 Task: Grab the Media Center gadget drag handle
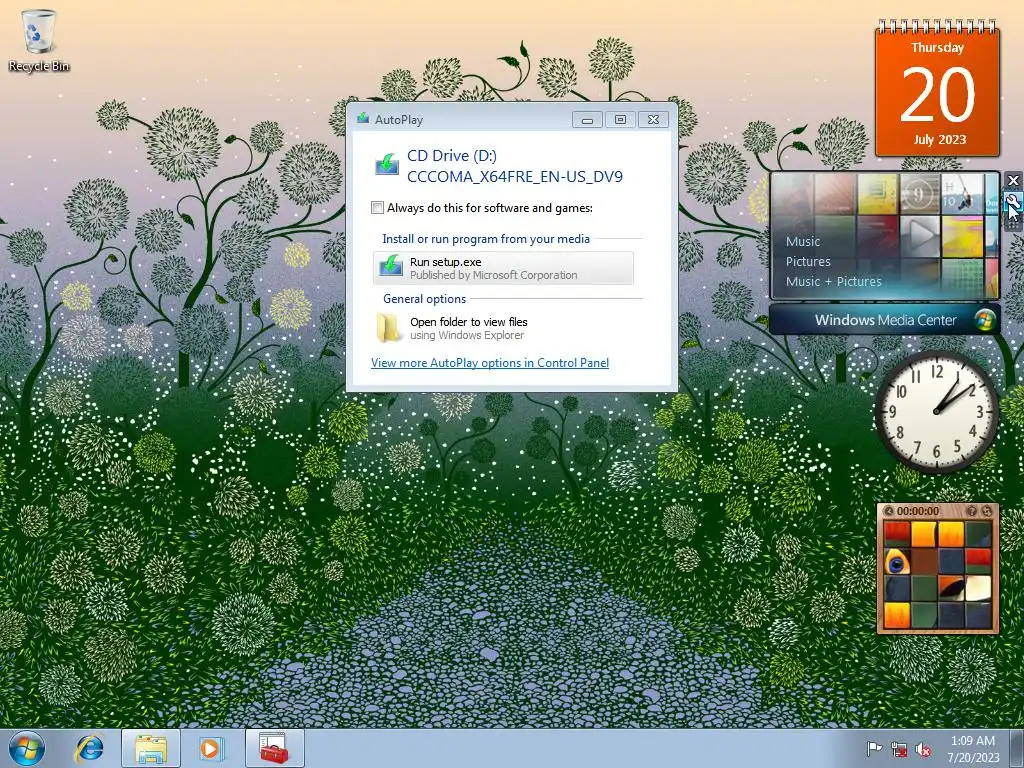(1013, 222)
